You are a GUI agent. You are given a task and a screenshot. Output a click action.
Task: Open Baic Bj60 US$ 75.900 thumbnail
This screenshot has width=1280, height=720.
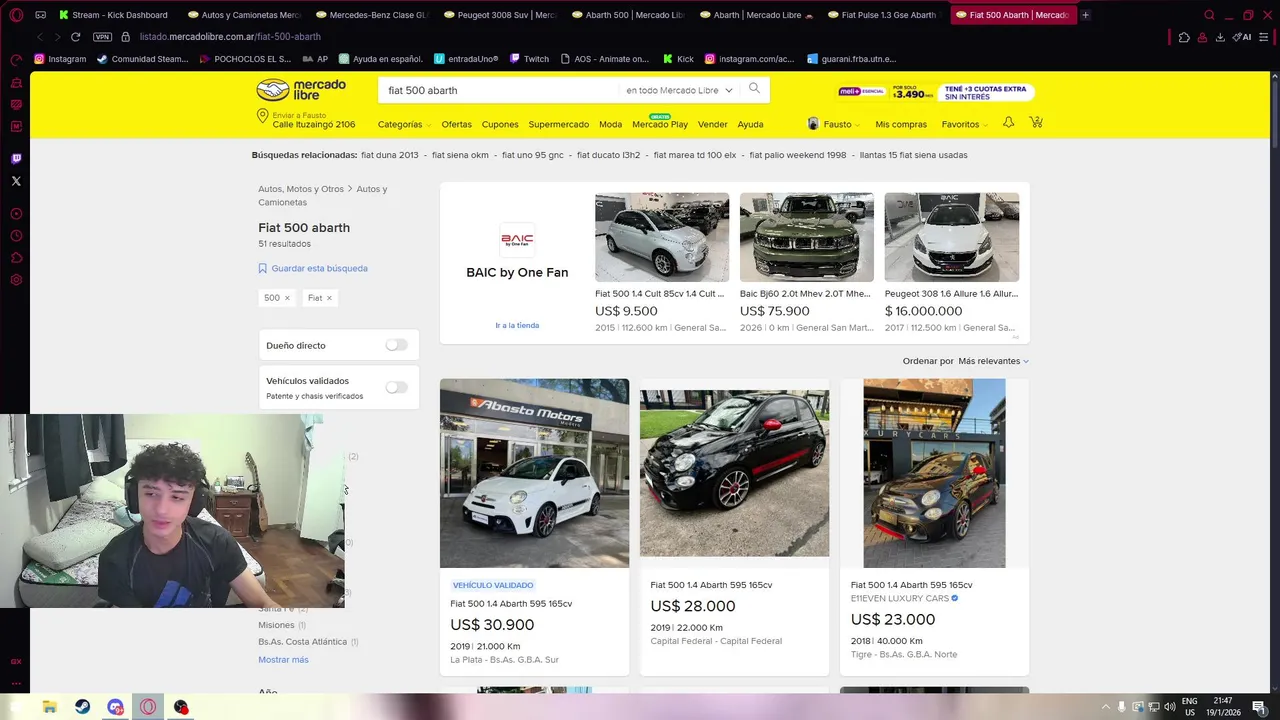pos(807,237)
